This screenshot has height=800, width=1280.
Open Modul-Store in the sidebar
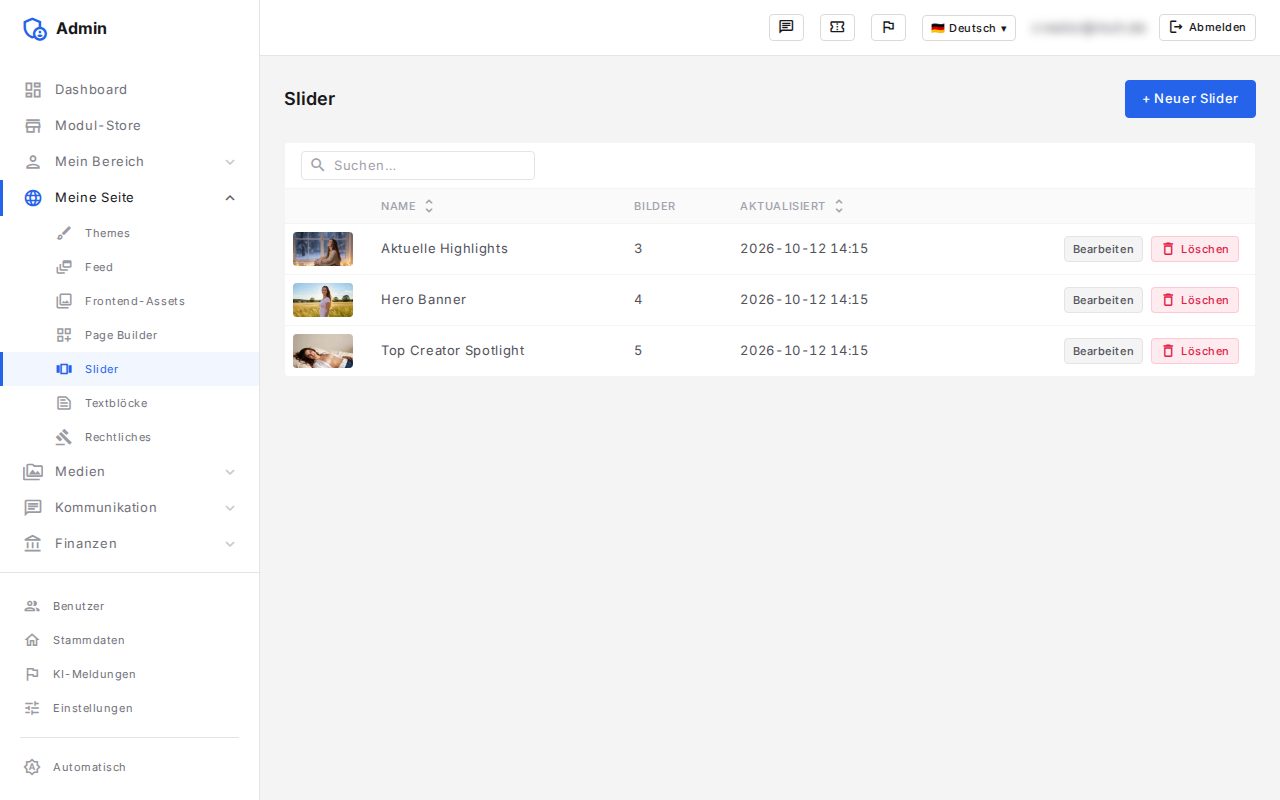coord(130,126)
